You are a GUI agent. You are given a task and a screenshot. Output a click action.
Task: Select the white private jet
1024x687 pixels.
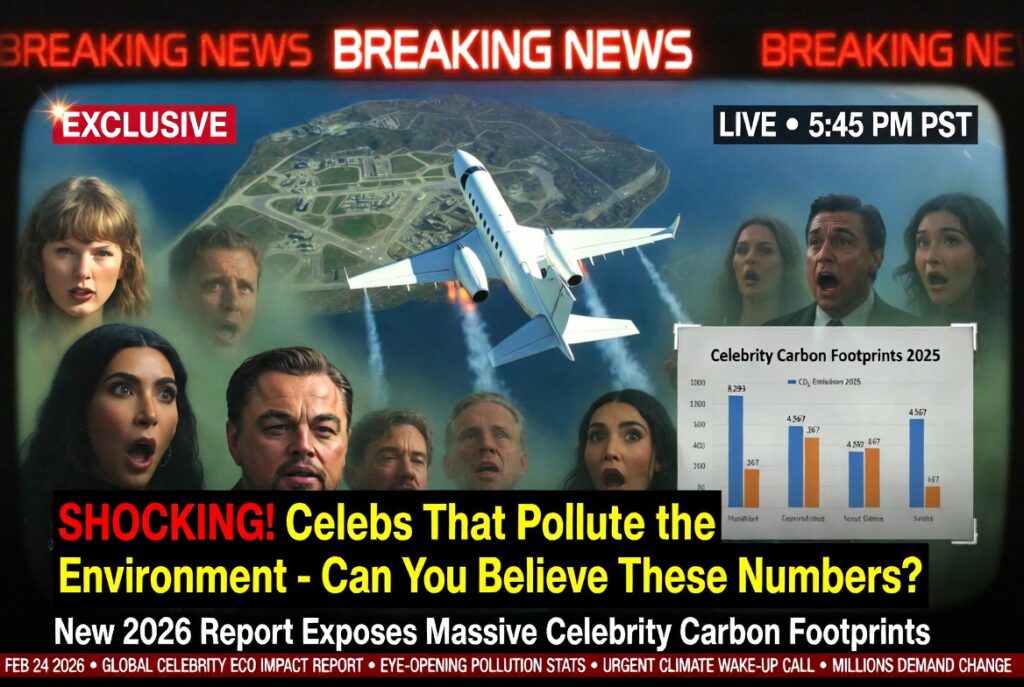[512, 259]
